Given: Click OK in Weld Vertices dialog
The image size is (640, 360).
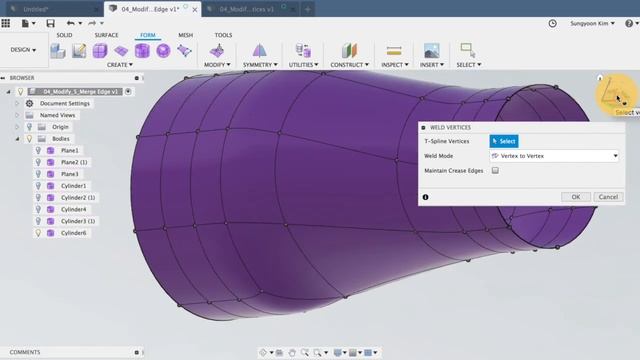Looking at the screenshot, I should point(576,197).
